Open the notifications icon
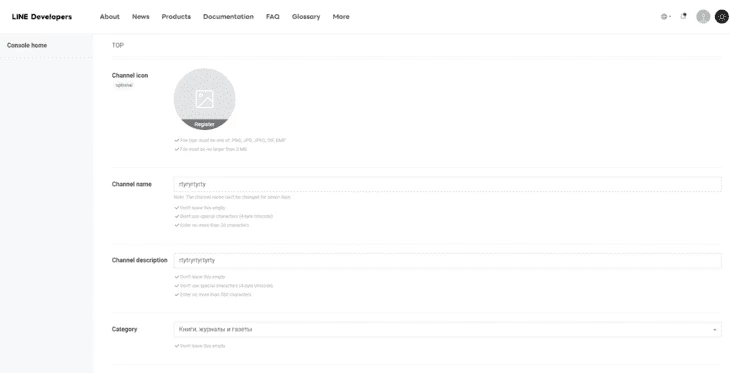 click(x=683, y=16)
